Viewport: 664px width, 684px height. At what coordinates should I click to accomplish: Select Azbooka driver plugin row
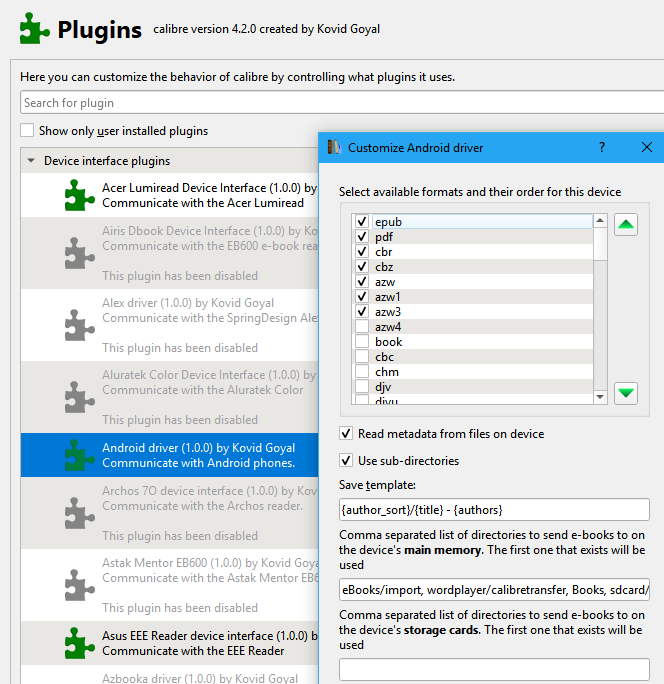(x=169, y=674)
